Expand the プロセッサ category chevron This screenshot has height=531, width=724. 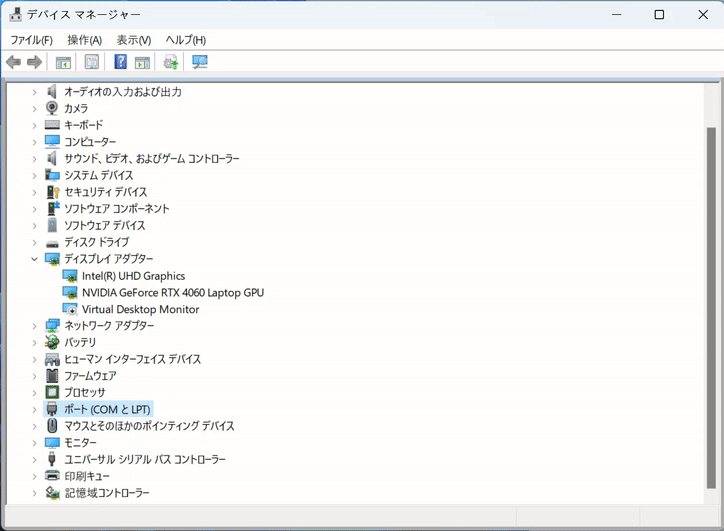(x=34, y=393)
